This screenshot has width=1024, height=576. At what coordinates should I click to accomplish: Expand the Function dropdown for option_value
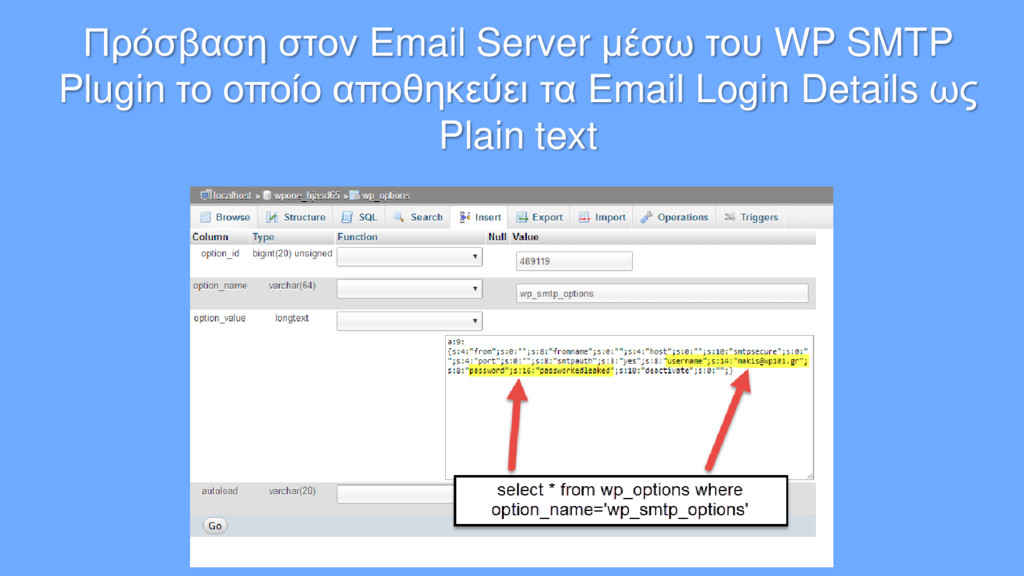[x=409, y=321]
